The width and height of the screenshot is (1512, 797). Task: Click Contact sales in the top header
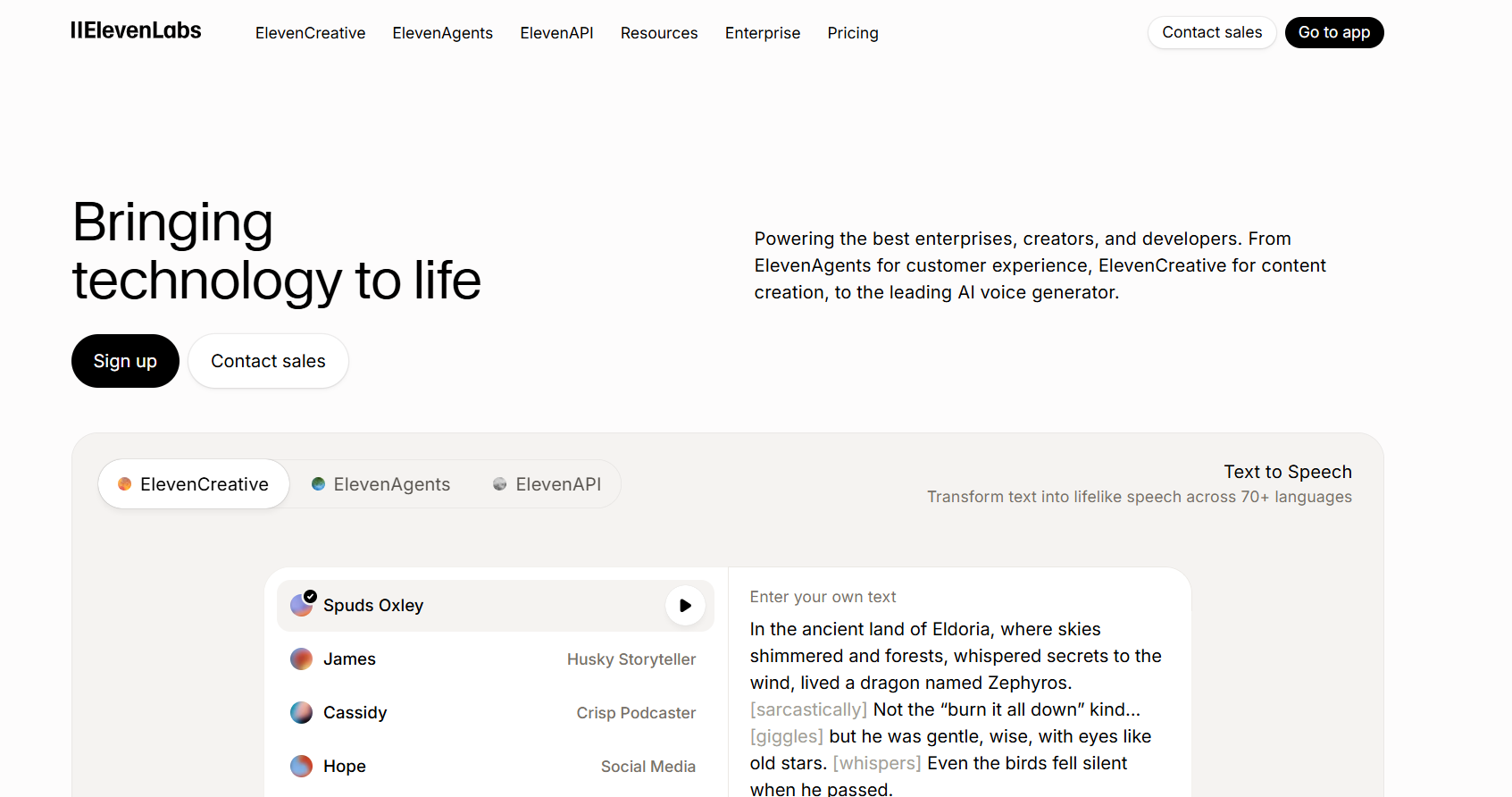coord(1211,33)
